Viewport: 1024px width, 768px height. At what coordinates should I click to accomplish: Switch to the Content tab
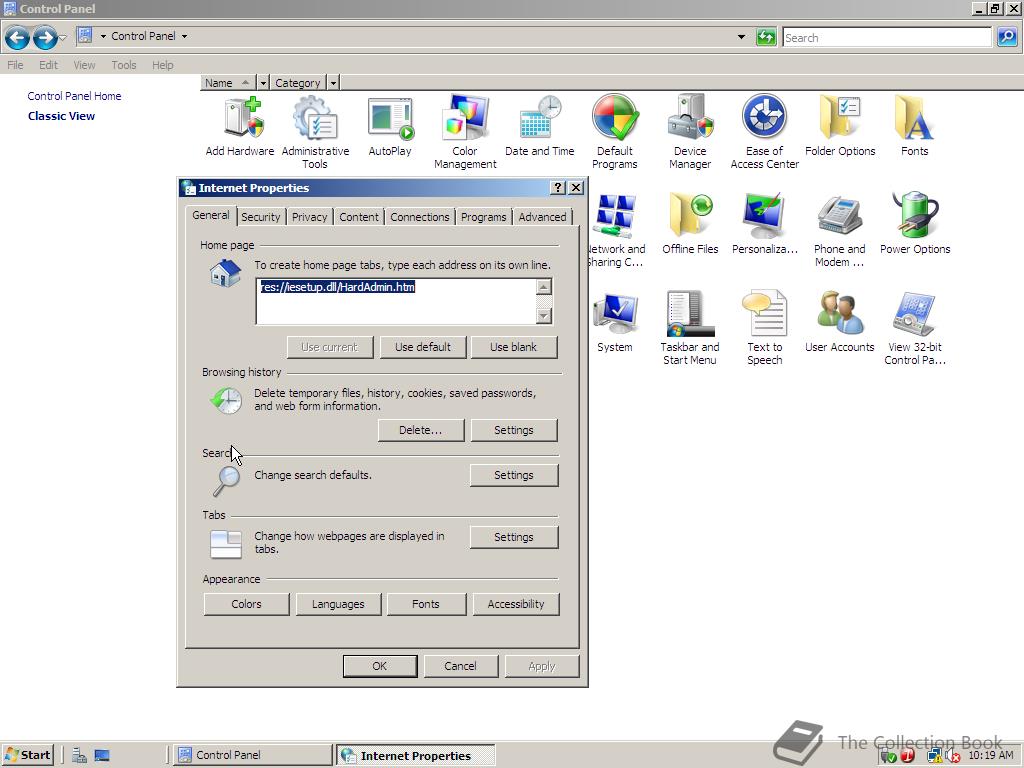click(x=359, y=217)
